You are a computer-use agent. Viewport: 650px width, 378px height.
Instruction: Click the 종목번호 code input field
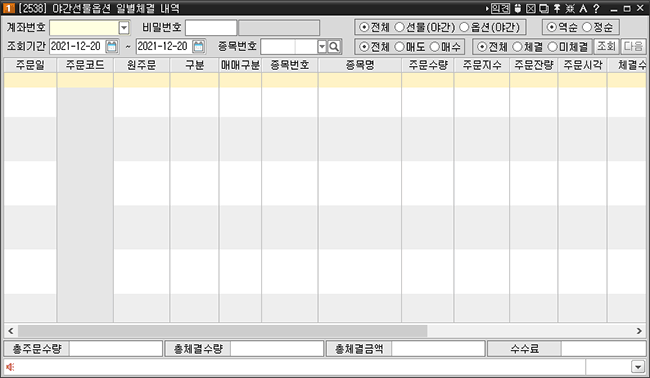tap(289, 47)
